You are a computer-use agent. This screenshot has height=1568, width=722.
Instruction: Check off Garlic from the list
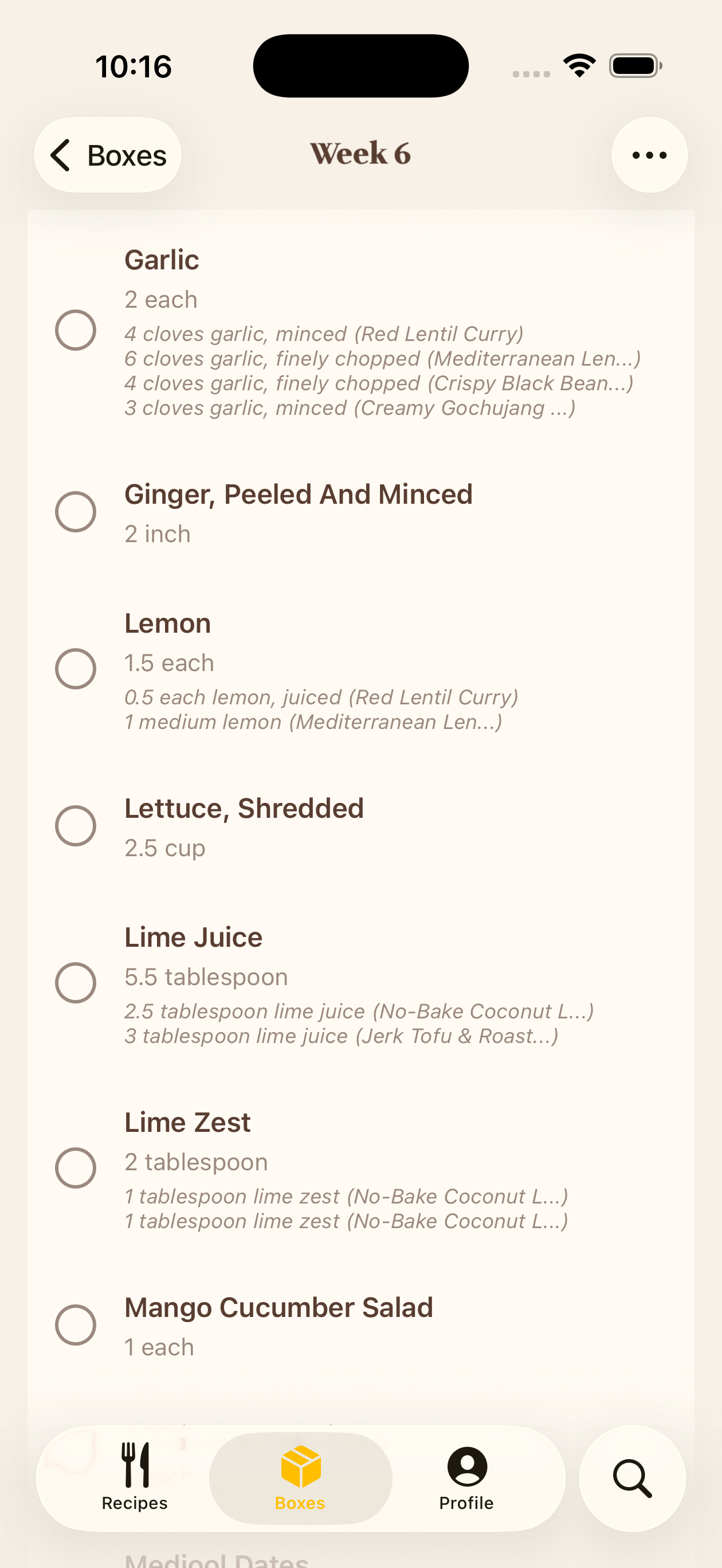(x=76, y=331)
